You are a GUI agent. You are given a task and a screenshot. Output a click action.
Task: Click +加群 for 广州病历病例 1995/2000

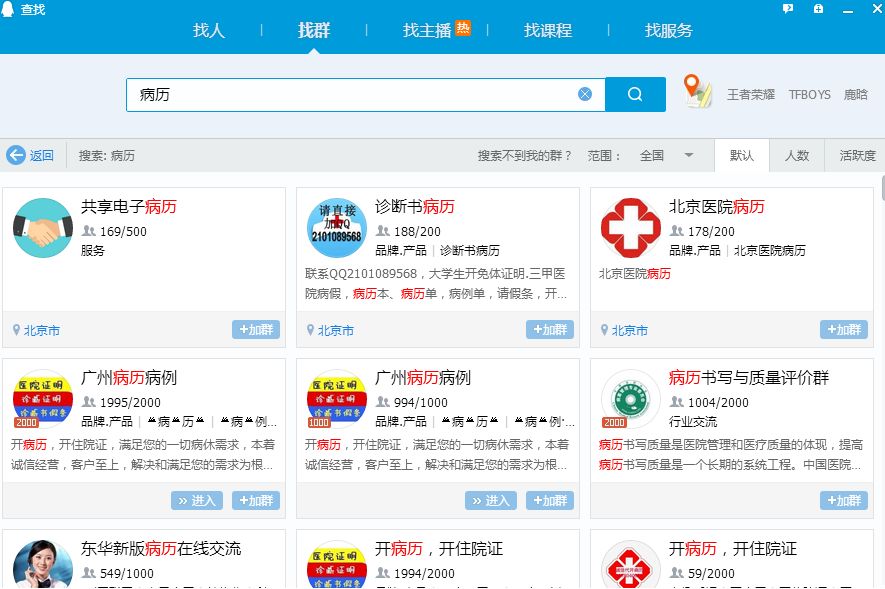(x=256, y=500)
